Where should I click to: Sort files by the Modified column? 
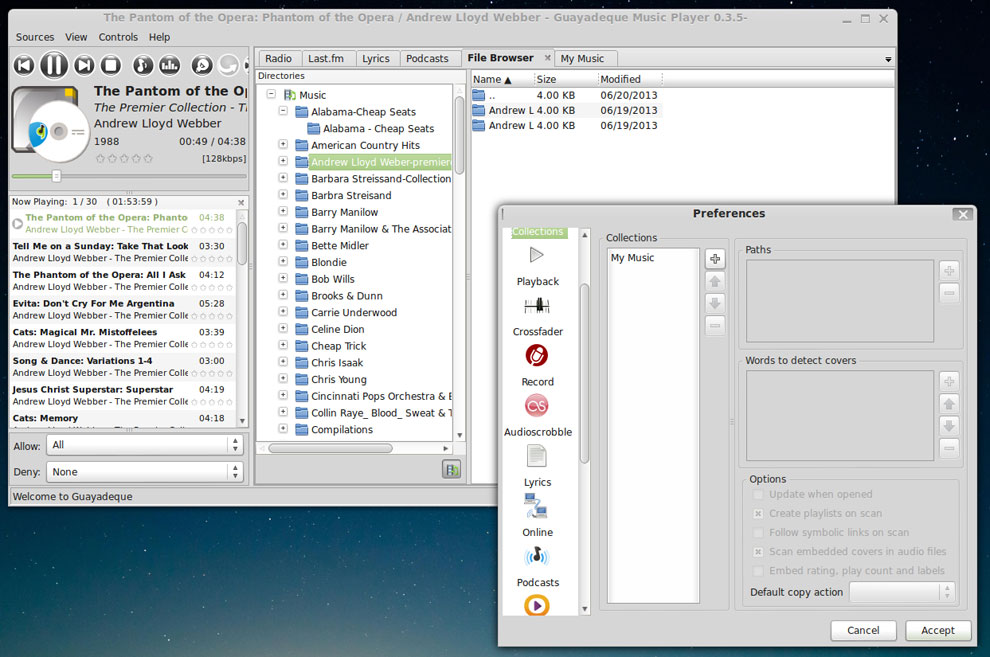[629, 80]
